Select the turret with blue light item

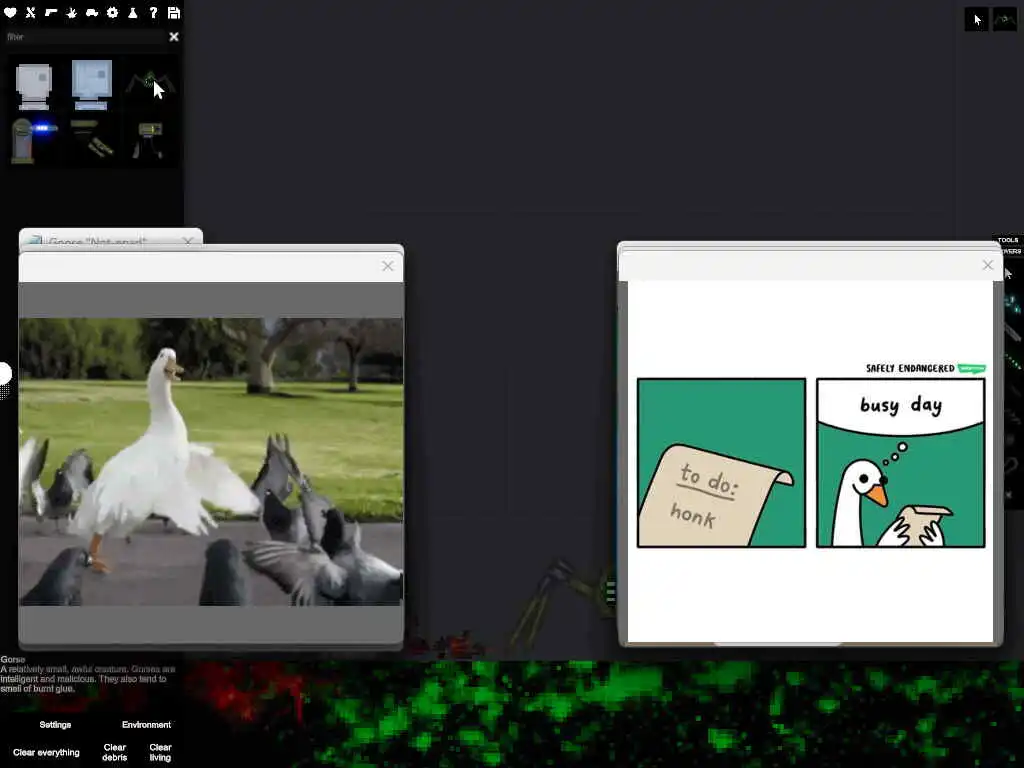[x=33, y=140]
